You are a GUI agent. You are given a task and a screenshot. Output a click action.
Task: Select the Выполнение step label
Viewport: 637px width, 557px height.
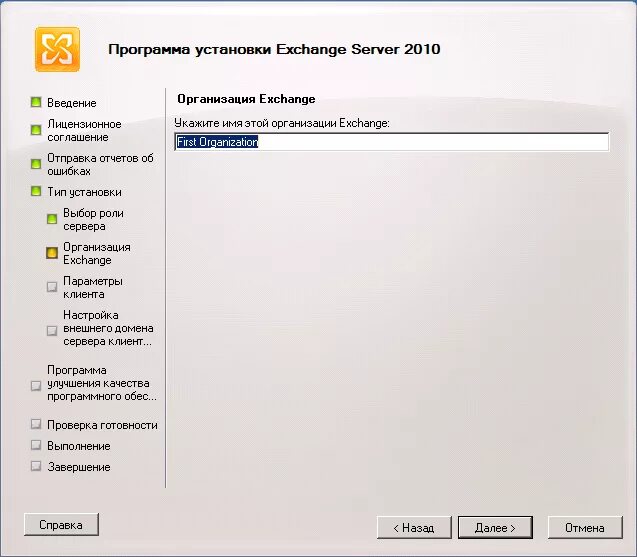click(x=78, y=446)
